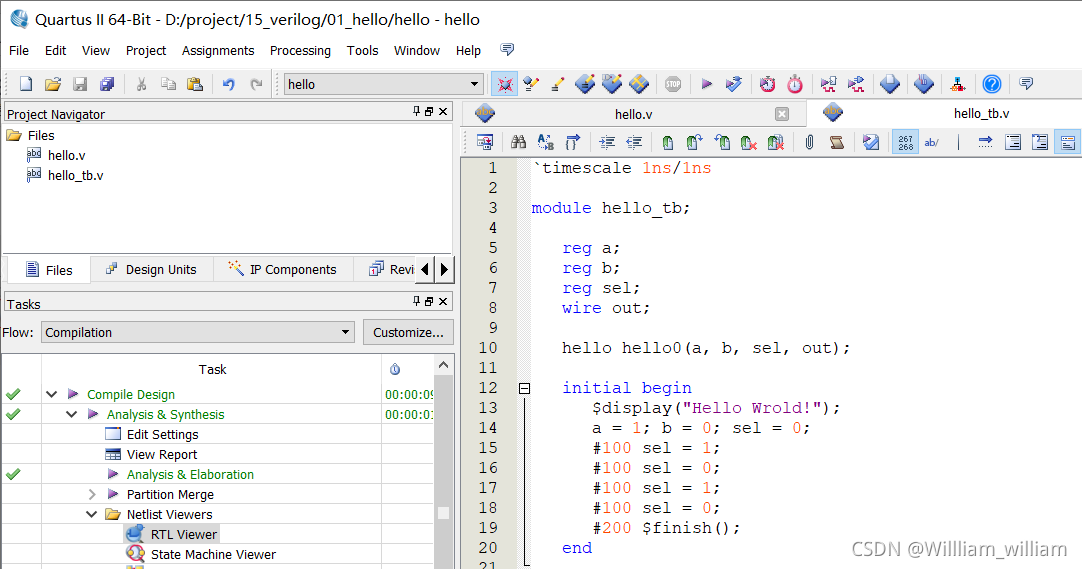1082x569 pixels.
Task: Close the hello.v tab
Action: (x=781, y=114)
